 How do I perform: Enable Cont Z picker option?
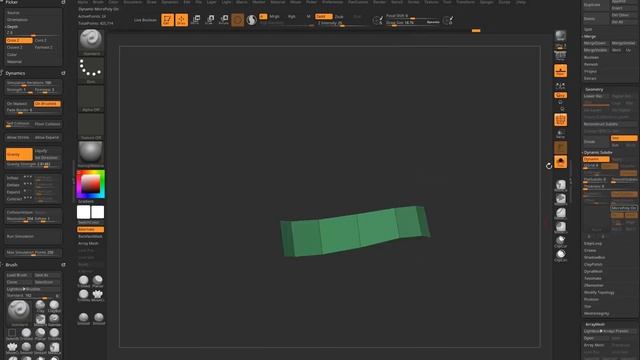click(47, 40)
